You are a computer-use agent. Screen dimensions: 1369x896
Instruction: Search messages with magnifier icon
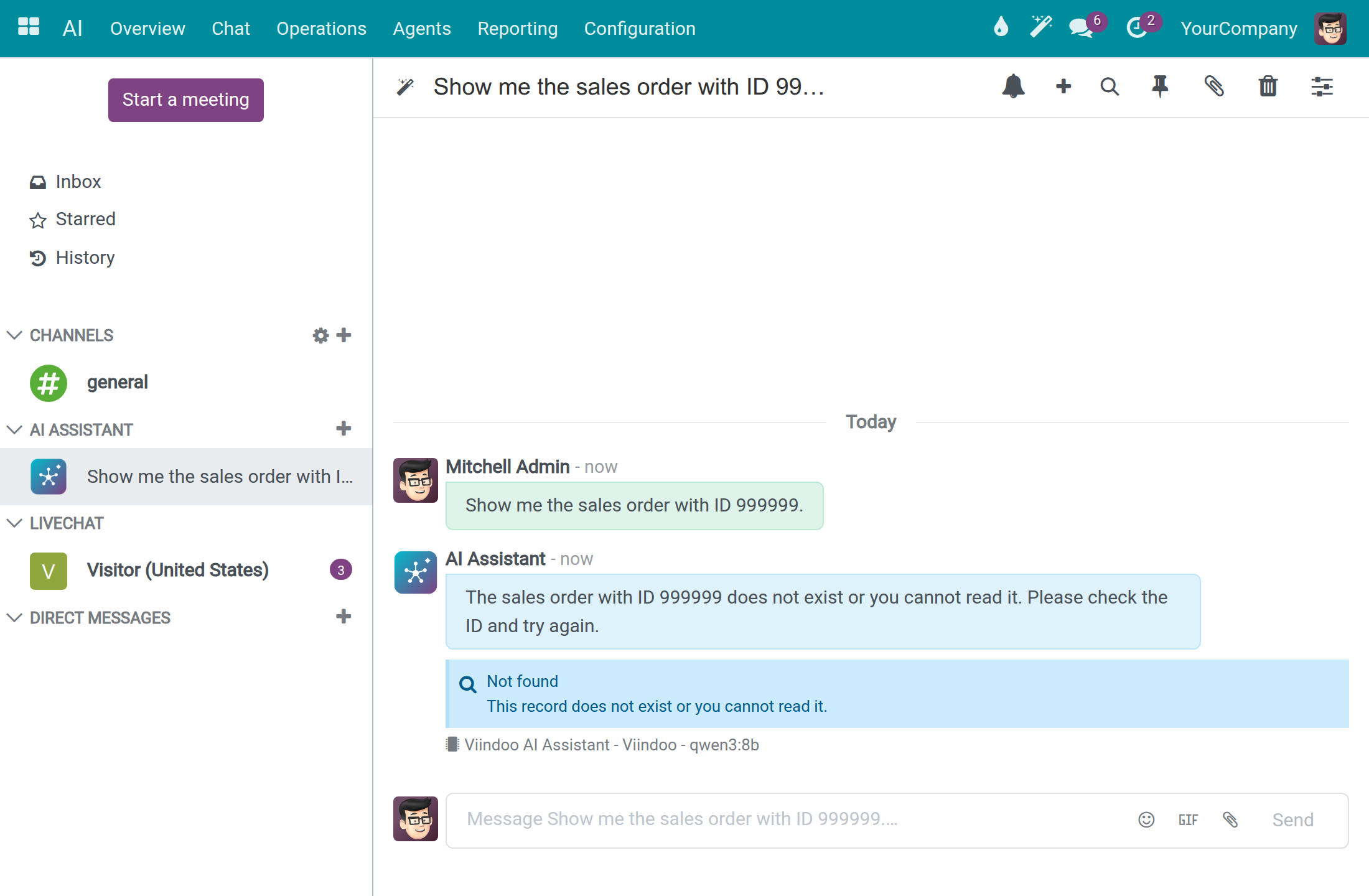pyautogui.click(x=1110, y=86)
